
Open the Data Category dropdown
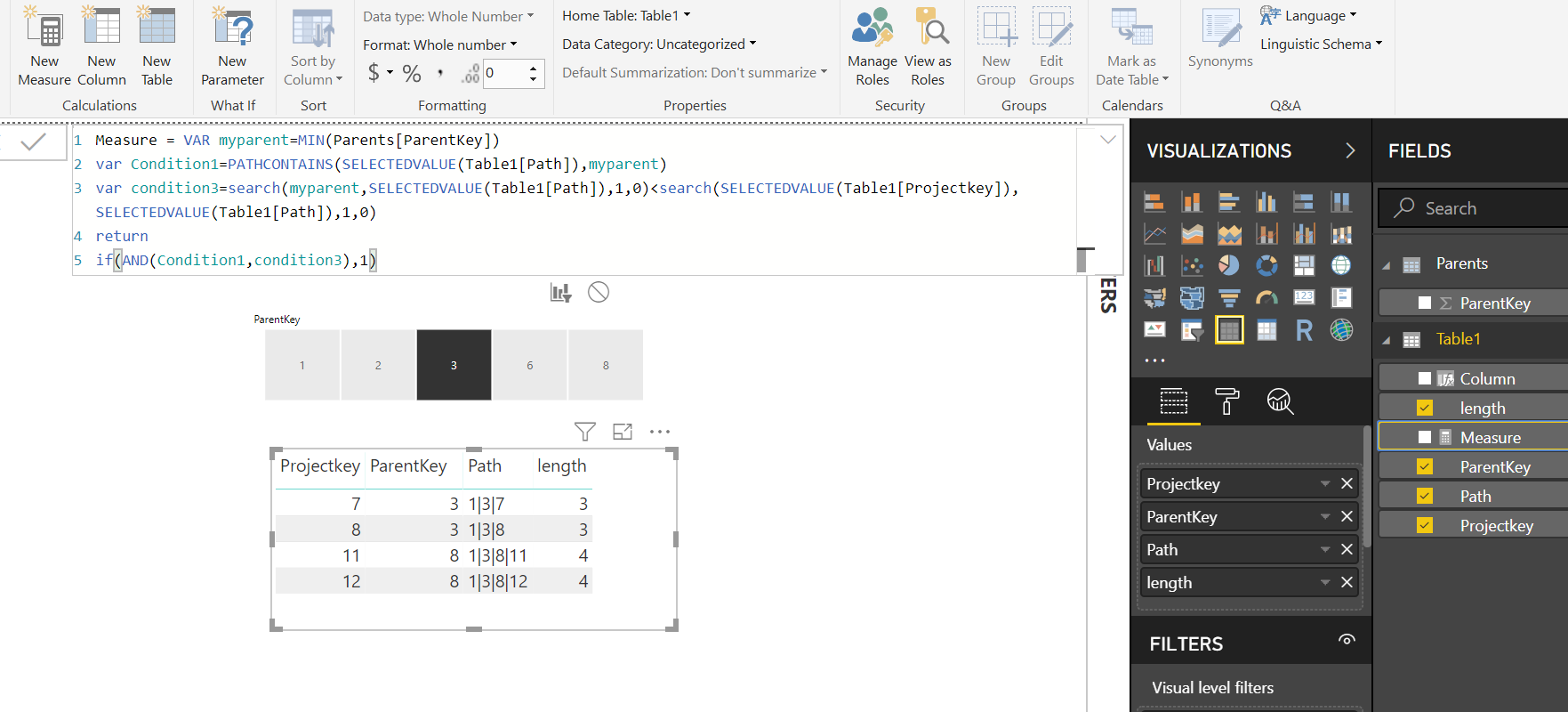point(659,44)
